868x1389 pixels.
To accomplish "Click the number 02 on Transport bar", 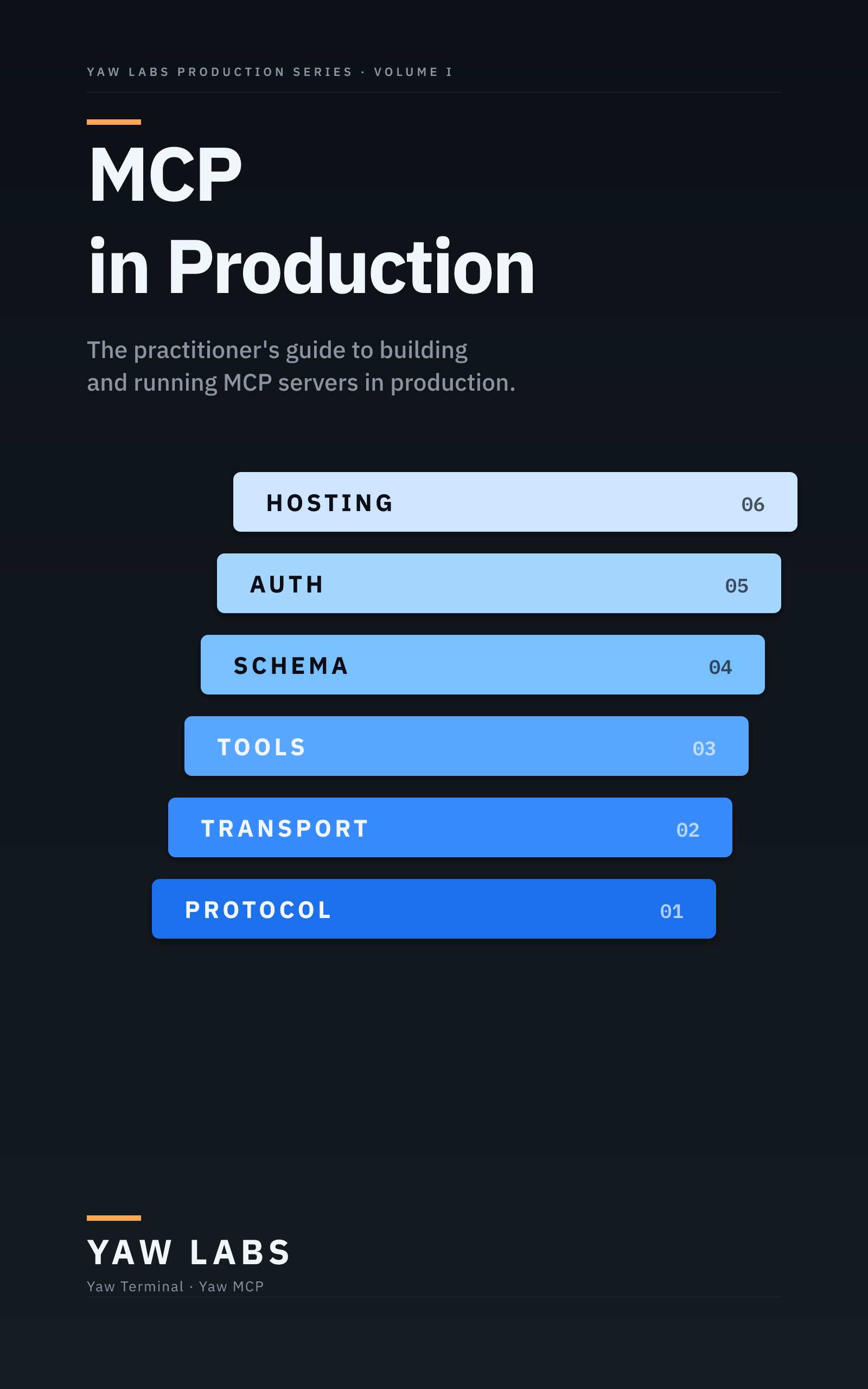I will pyautogui.click(x=688, y=831).
